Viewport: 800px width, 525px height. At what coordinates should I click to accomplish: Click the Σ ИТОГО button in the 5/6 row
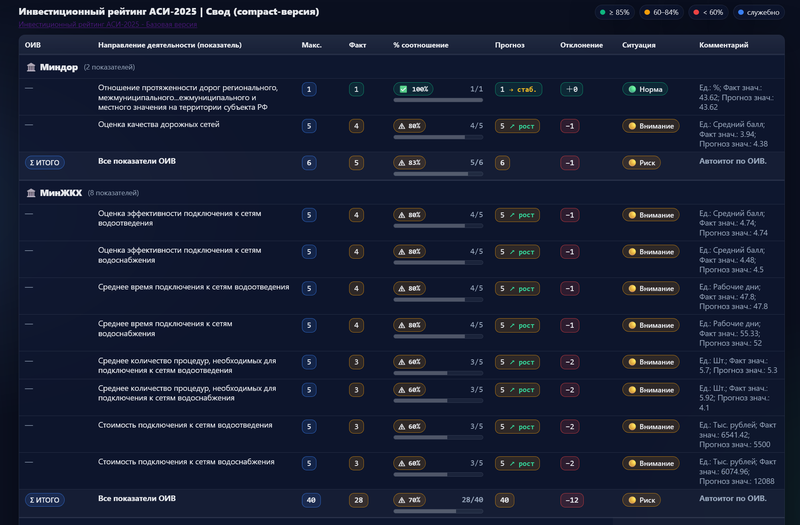pos(45,163)
